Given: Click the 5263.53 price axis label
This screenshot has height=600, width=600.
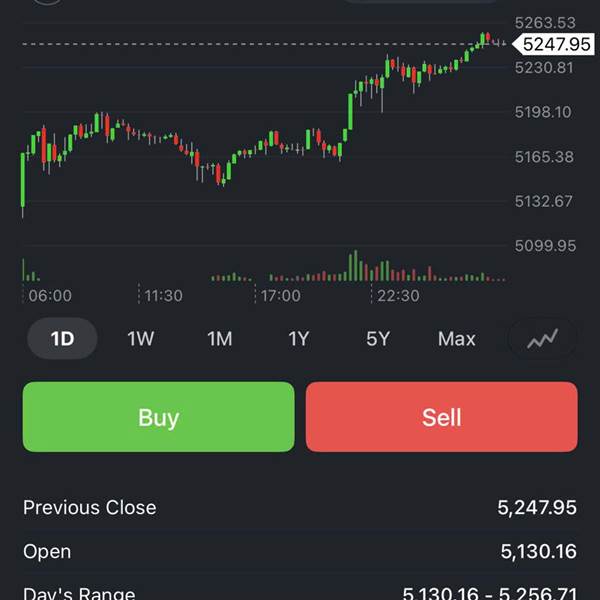Looking at the screenshot, I should (545, 23).
